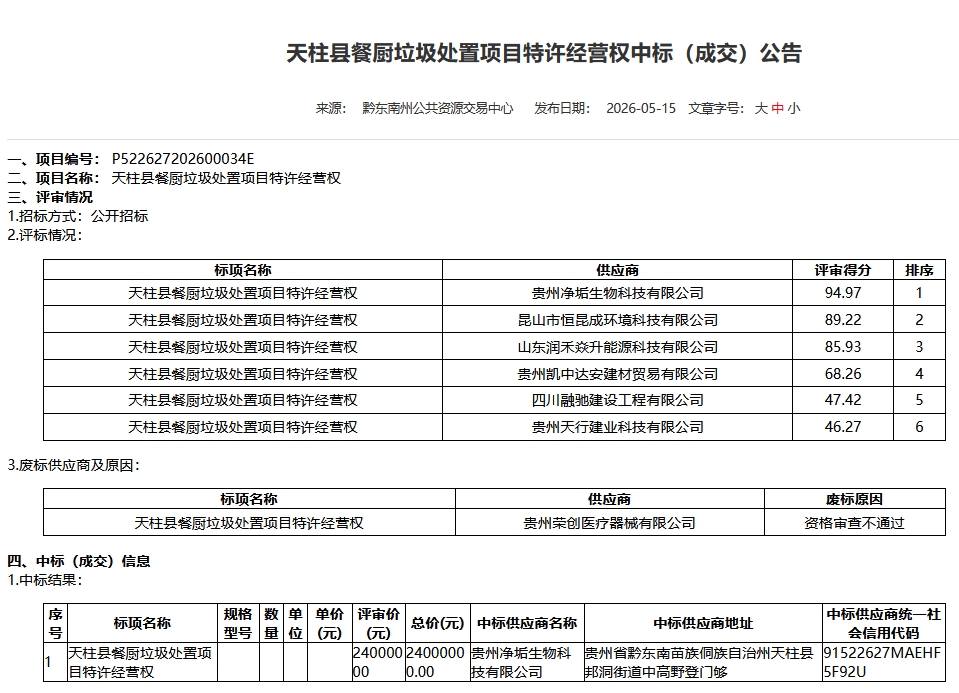Click the 排序 column header
This screenshot has height=693, width=959.
919,270
